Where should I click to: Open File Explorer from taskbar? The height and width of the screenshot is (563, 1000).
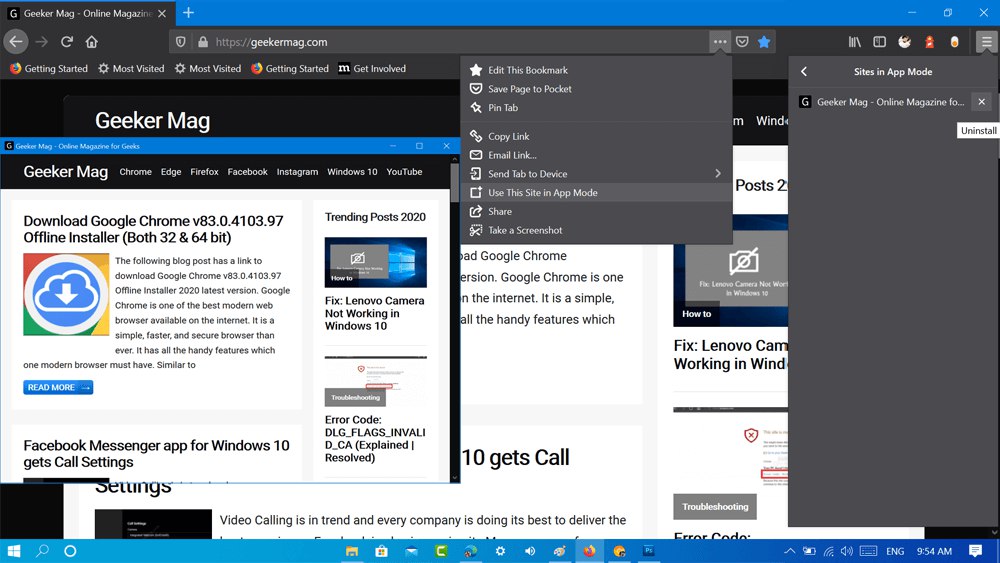pyautogui.click(x=352, y=551)
